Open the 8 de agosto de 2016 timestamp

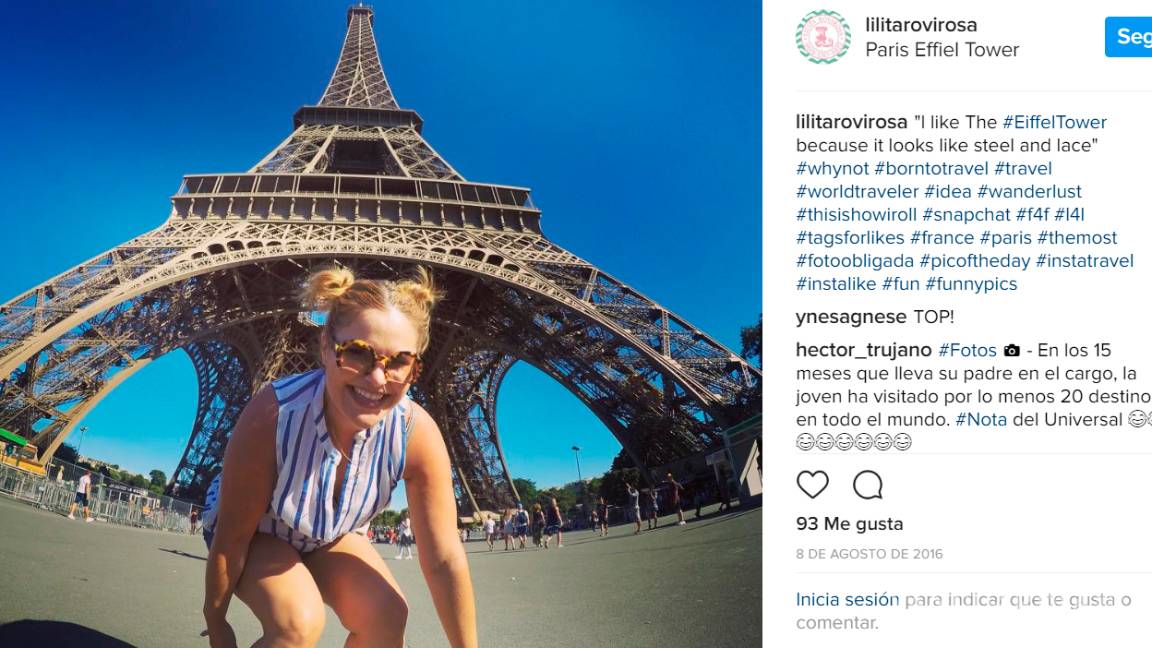pyautogui.click(x=869, y=554)
